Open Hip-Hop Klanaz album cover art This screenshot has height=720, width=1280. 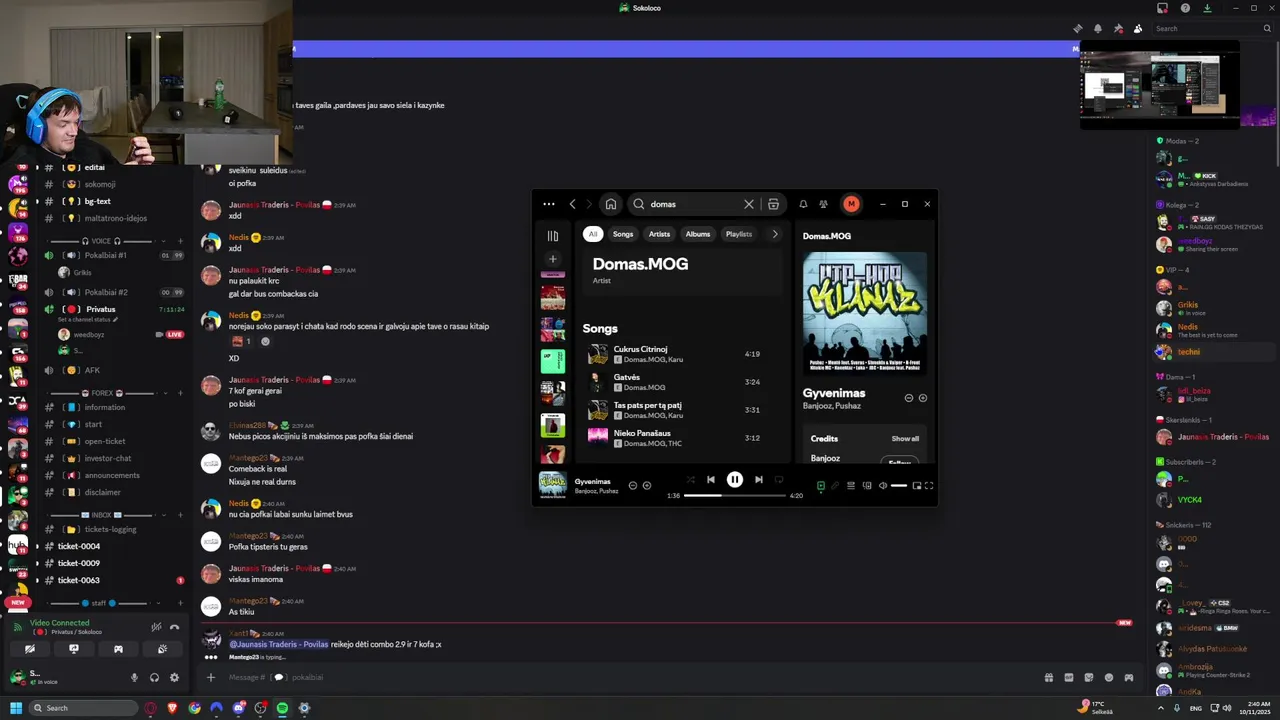[x=865, y=313]
